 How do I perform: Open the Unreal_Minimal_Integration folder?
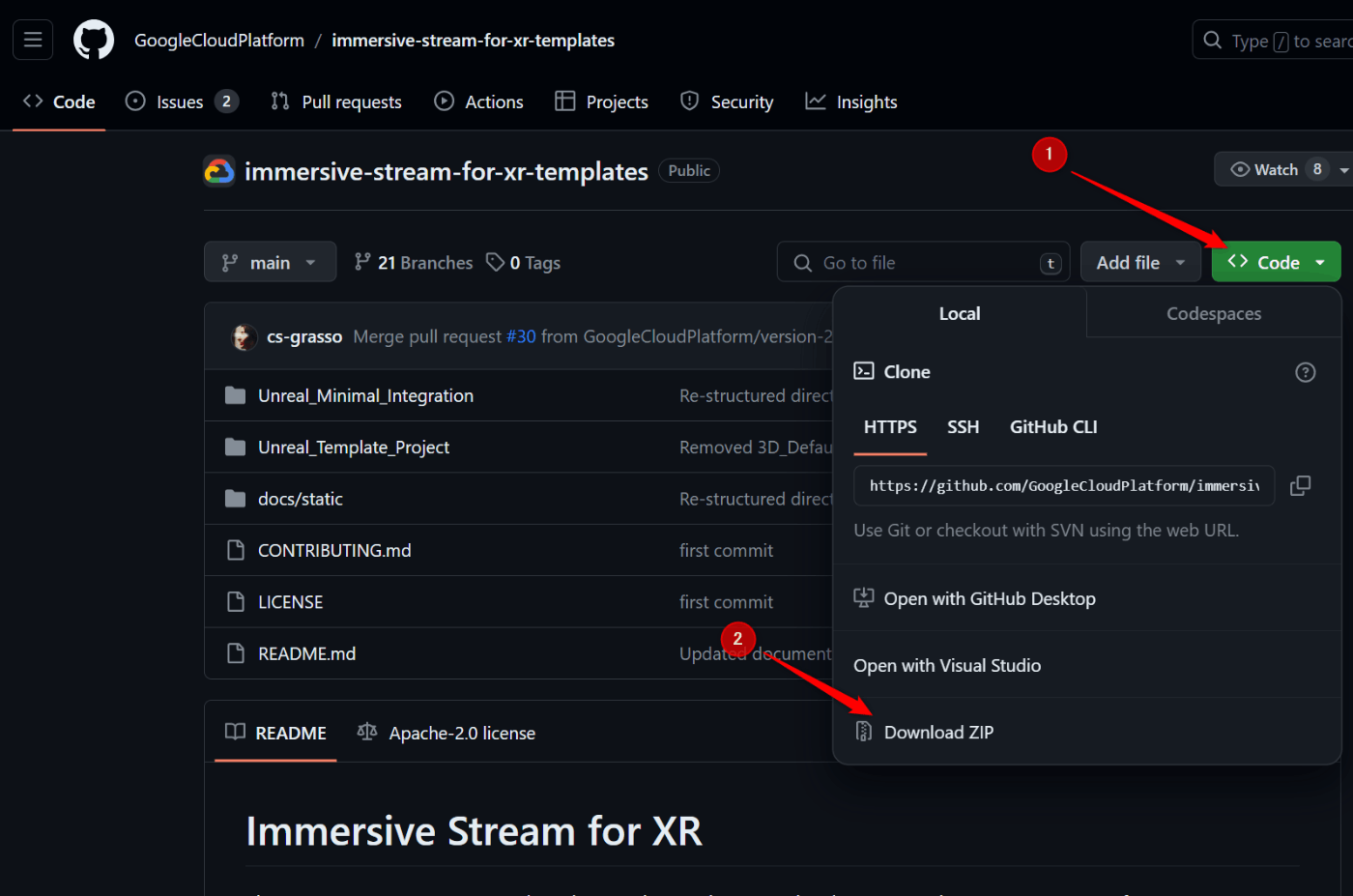pyautogui.click(x=365, y=395)
